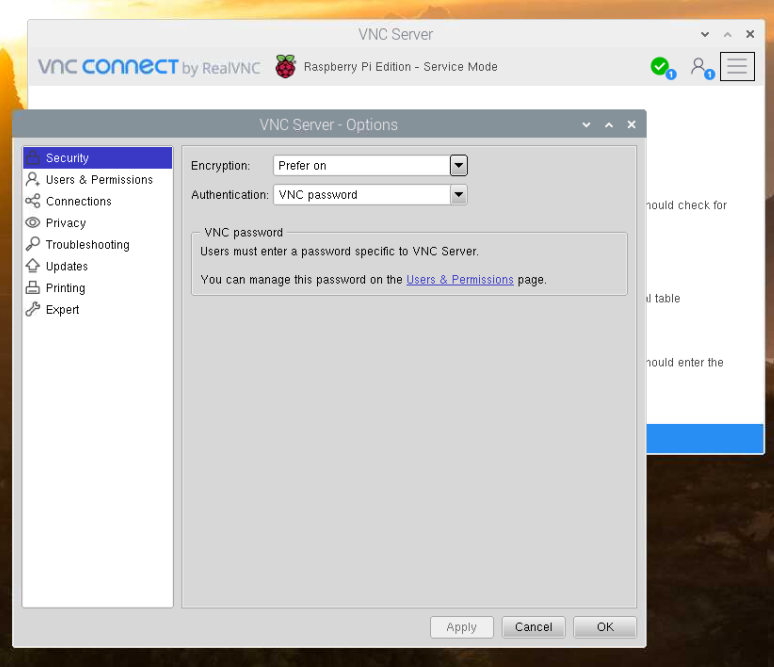Screen dimensions: 774x667
Task: Click the green checkmark status icon
Action: 662,67
